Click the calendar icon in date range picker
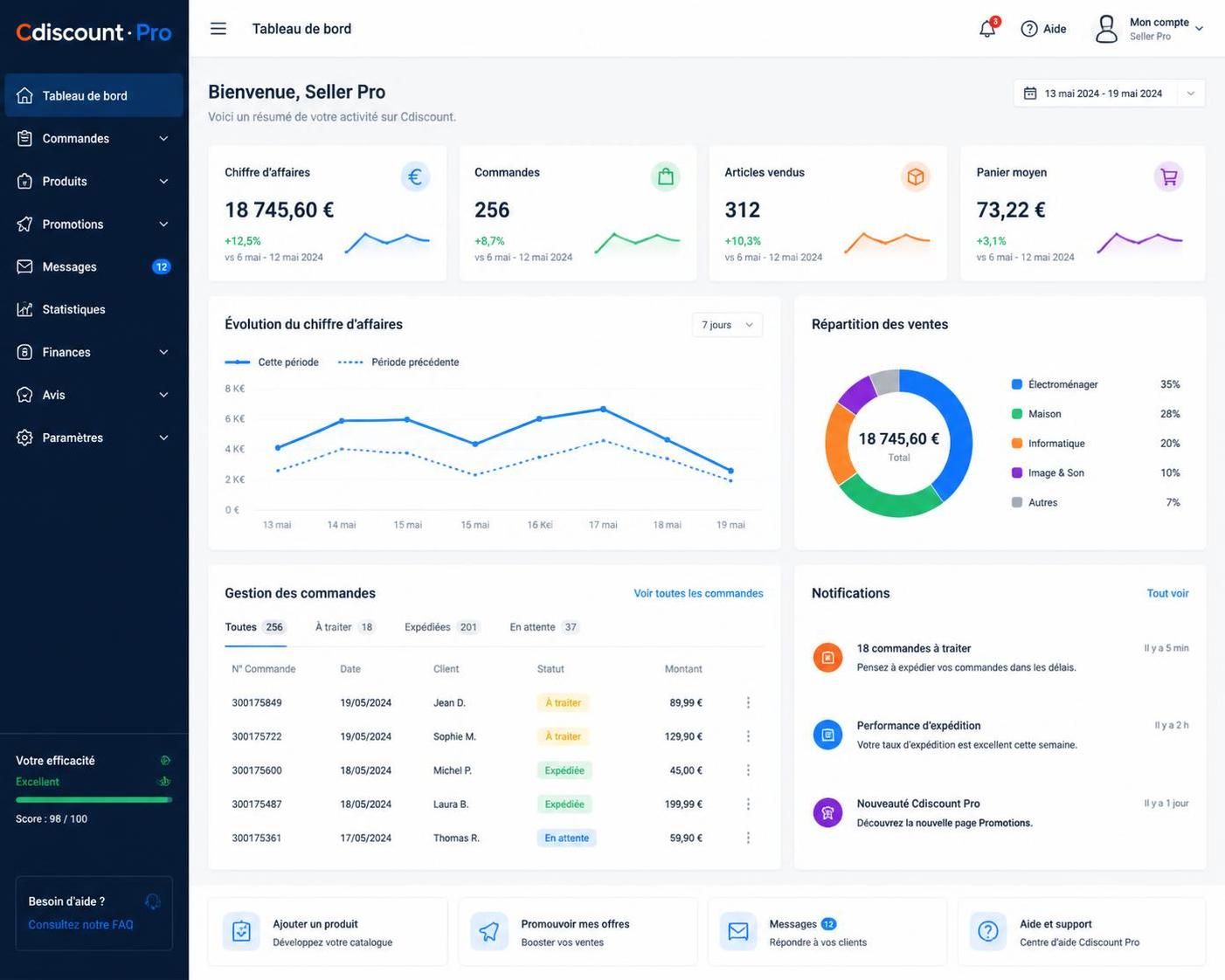 coord(1030,93)
